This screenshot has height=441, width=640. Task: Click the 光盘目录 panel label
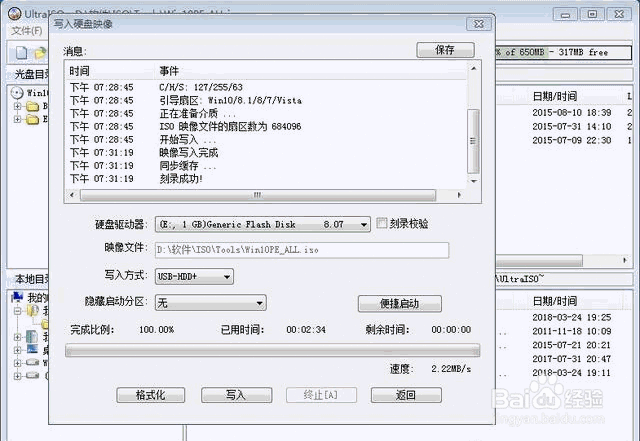pyautogui.click(x=31, y=74)
